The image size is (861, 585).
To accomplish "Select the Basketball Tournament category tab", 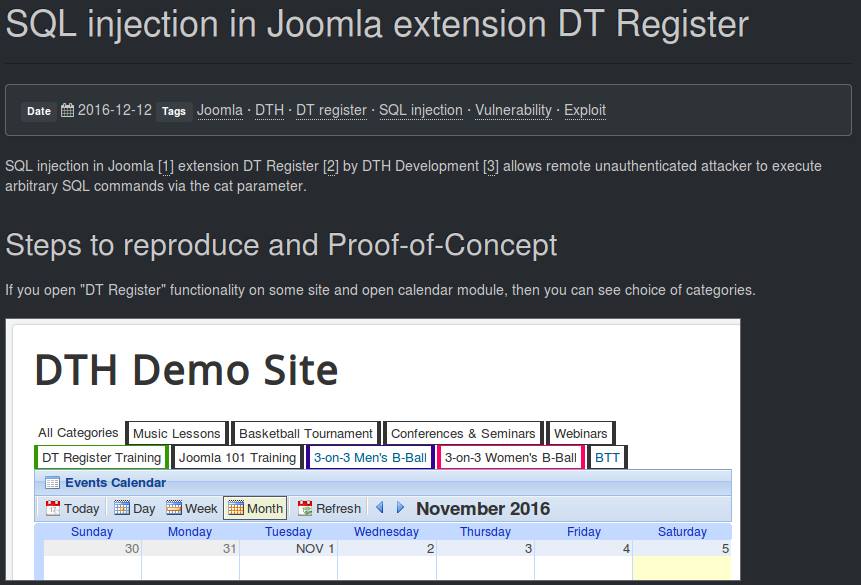I will point(306,433).
